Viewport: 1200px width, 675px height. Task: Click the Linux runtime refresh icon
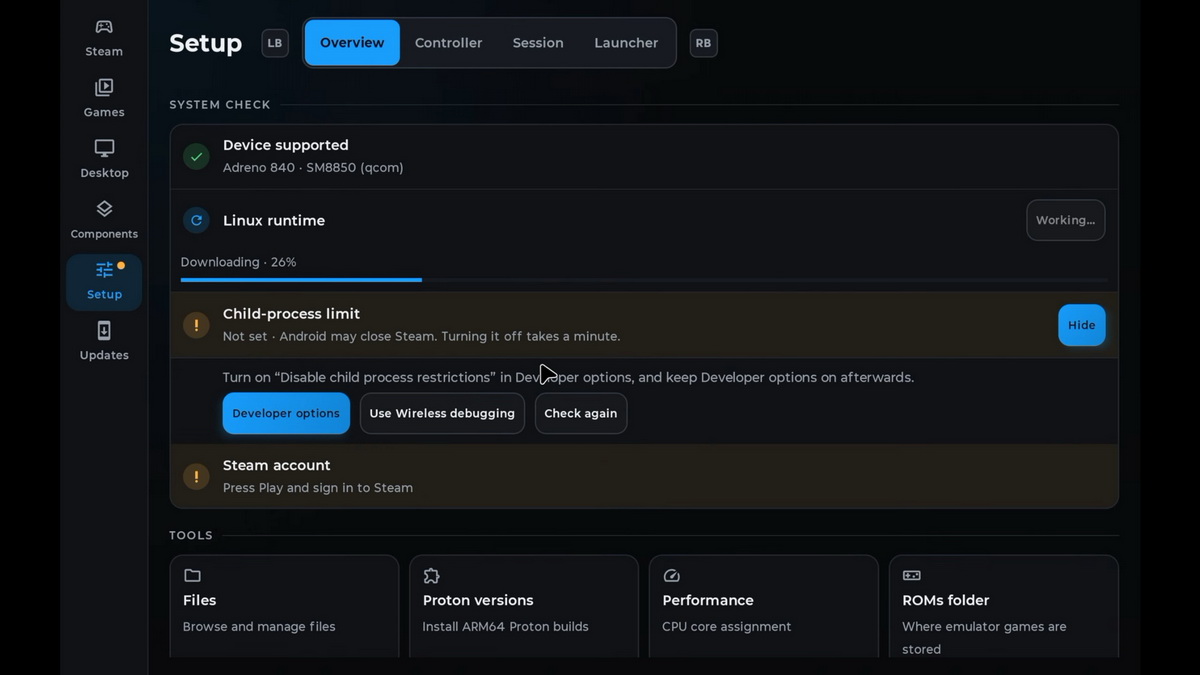click(196, 220)
